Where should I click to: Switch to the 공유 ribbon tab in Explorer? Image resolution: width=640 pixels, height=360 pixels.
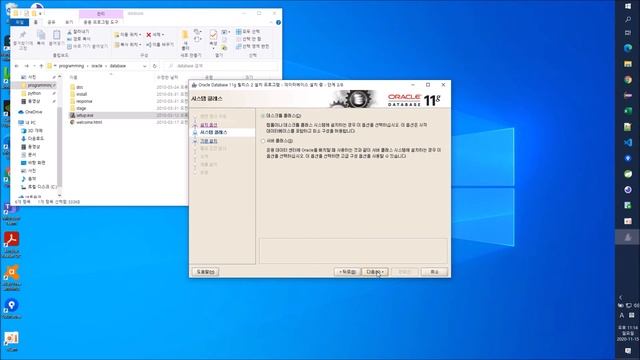click(51, 22)
